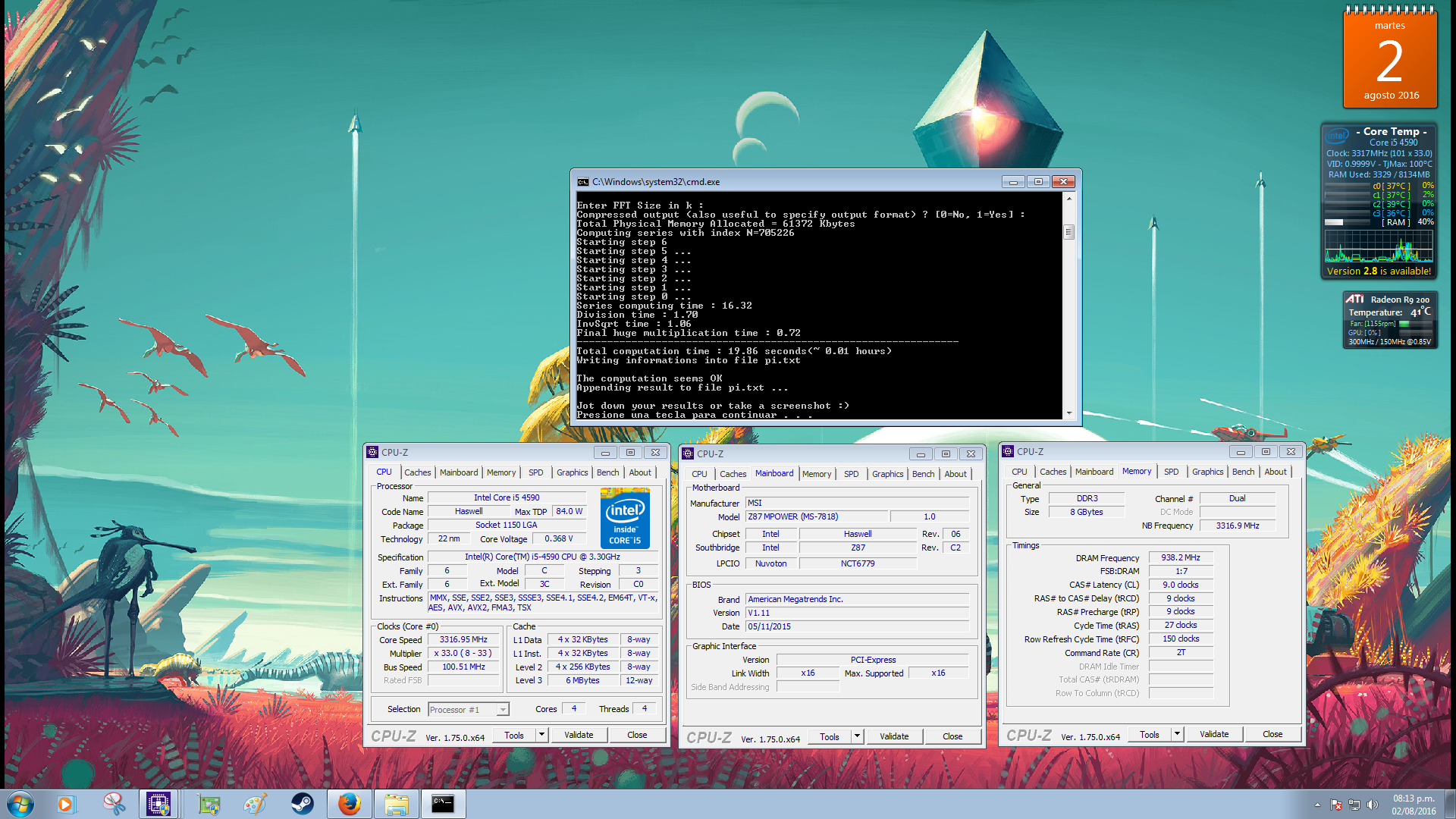This screenshot has width=1456, height=819.
Task: Click 'Version 2.8 is available!' in Core Temp
Action: tap(1379, 271)
